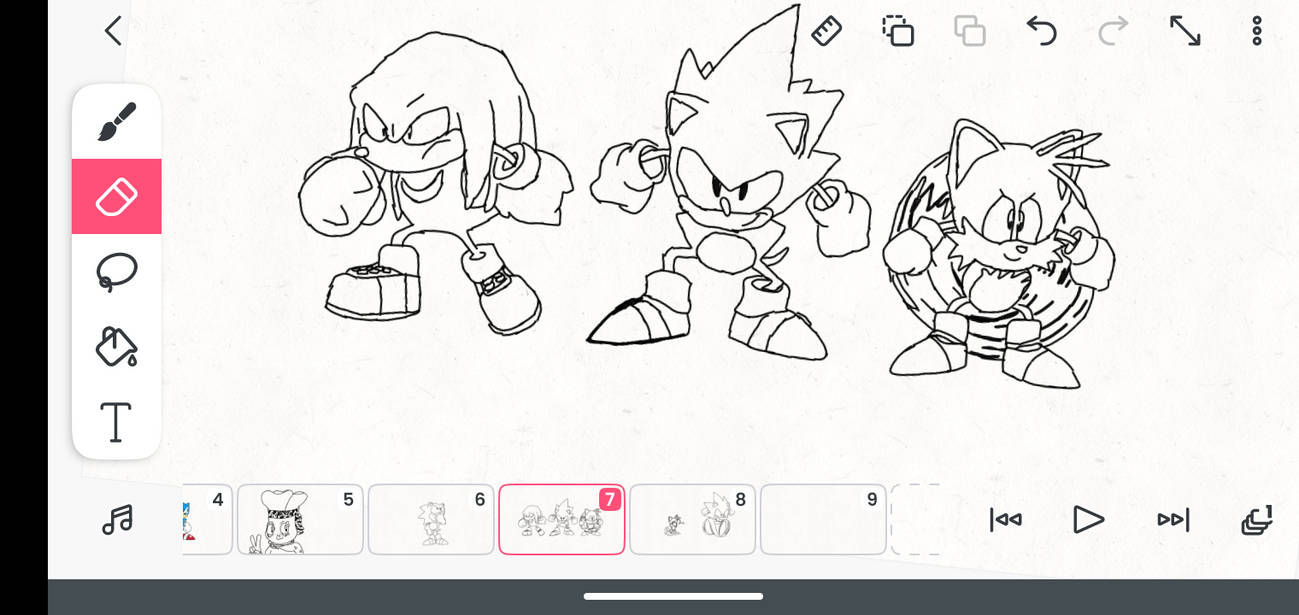Open frame 5 thumbnail

coord(299,519)
